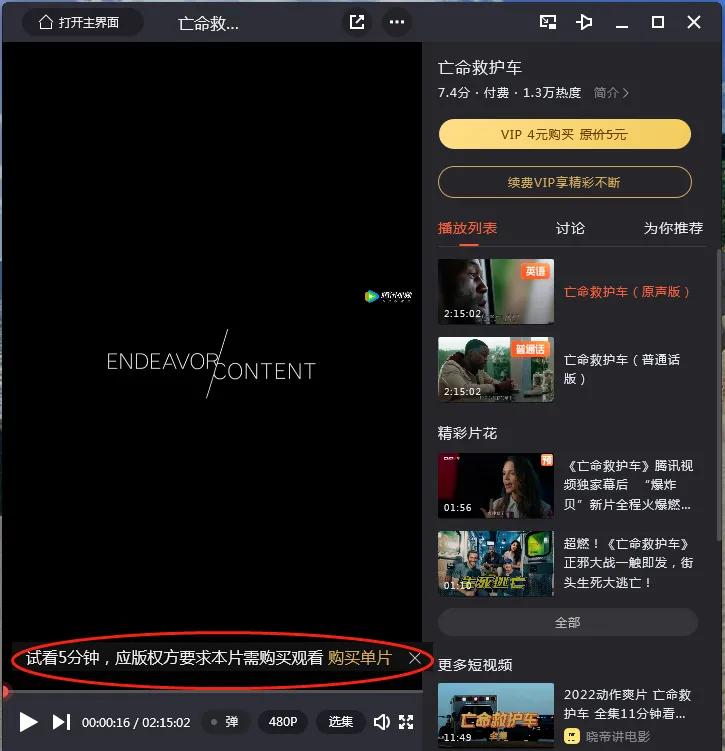This screenshot has width=725, height=751.
Task: Click the pop-out share icon in title bar
Action: [357, 22]
